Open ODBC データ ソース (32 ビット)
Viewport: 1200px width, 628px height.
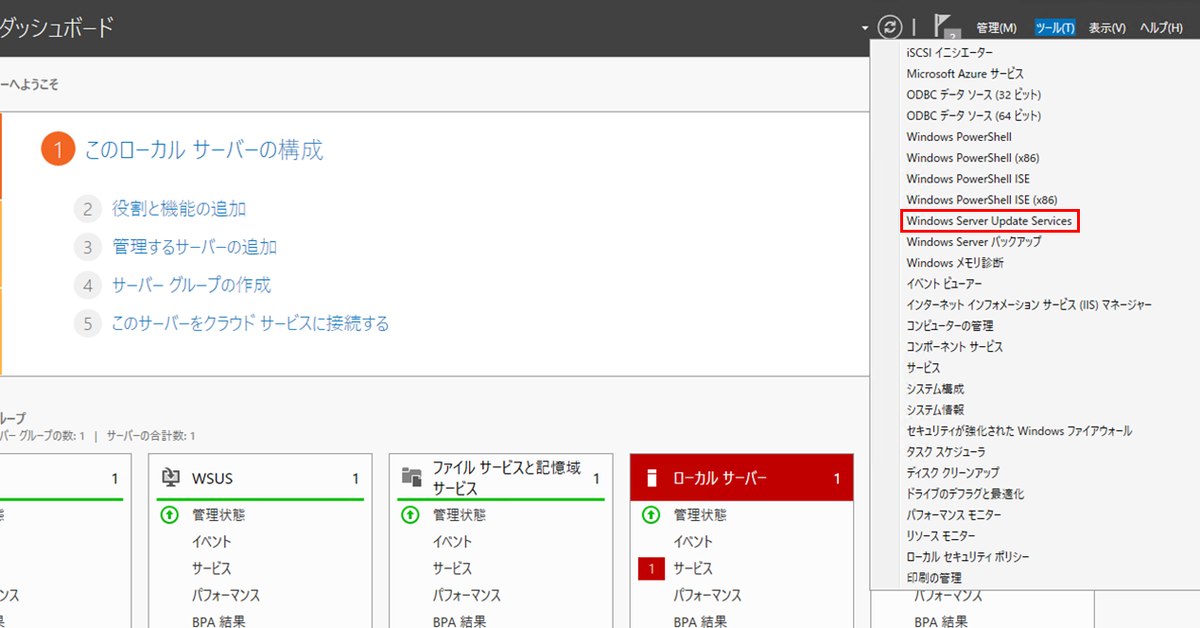(974, 94)
